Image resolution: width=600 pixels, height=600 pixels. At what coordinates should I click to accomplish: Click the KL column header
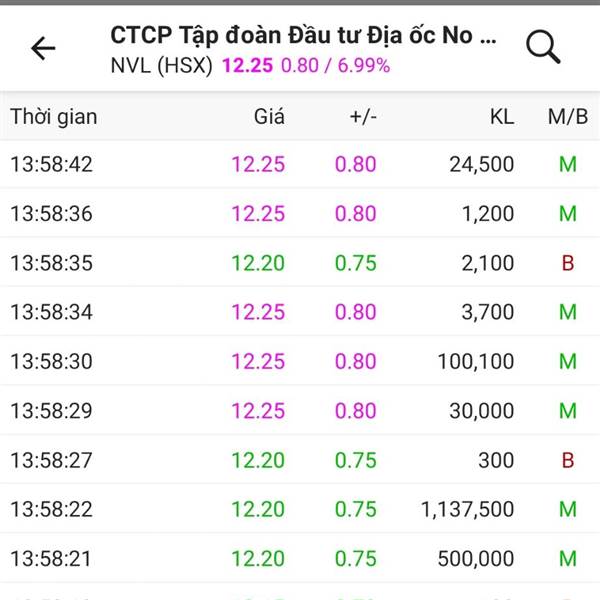(502, 117)
